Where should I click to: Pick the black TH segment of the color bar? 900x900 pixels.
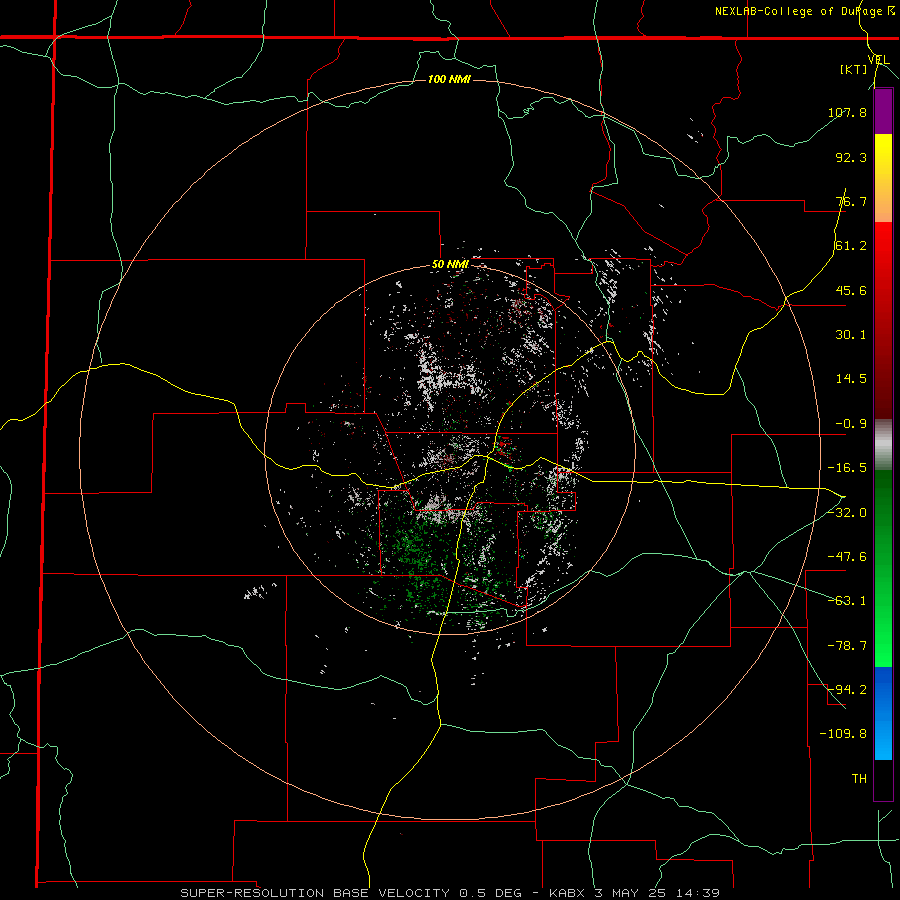(883, 779)
